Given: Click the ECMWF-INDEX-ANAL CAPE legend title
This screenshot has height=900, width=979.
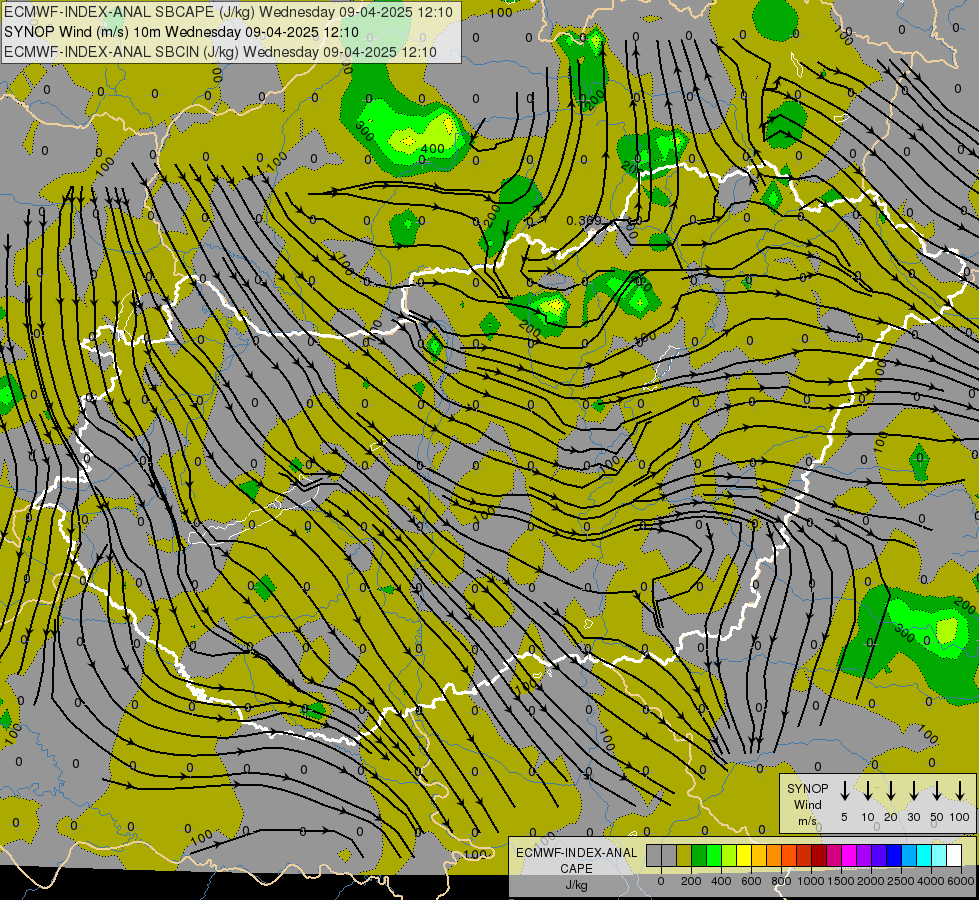Looking at the screenshot, I should (576, 868).
